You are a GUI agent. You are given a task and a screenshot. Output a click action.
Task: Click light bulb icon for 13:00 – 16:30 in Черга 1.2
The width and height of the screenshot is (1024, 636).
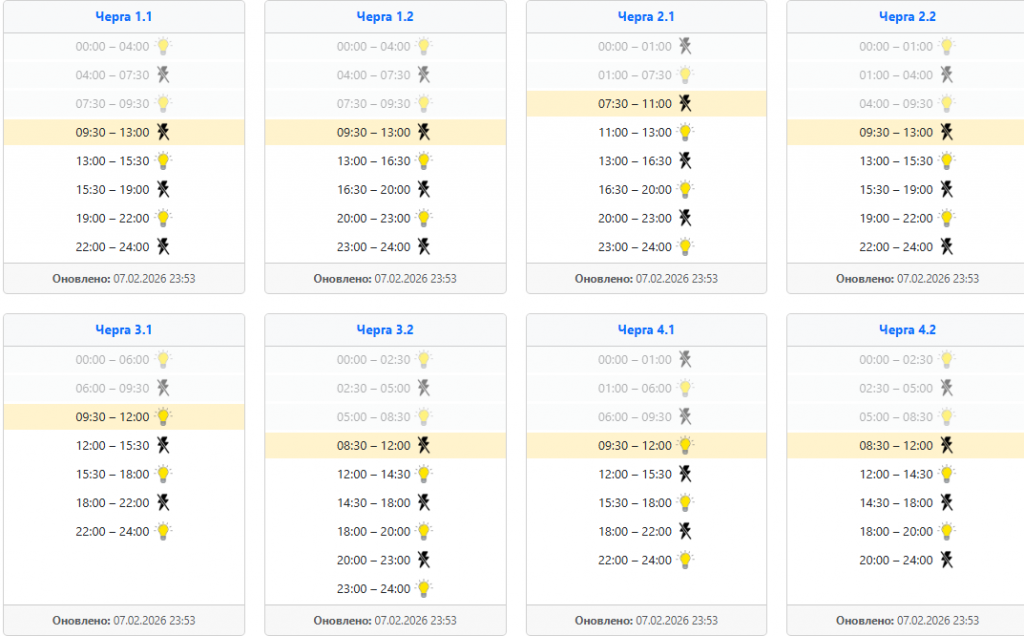pos(424,161)
